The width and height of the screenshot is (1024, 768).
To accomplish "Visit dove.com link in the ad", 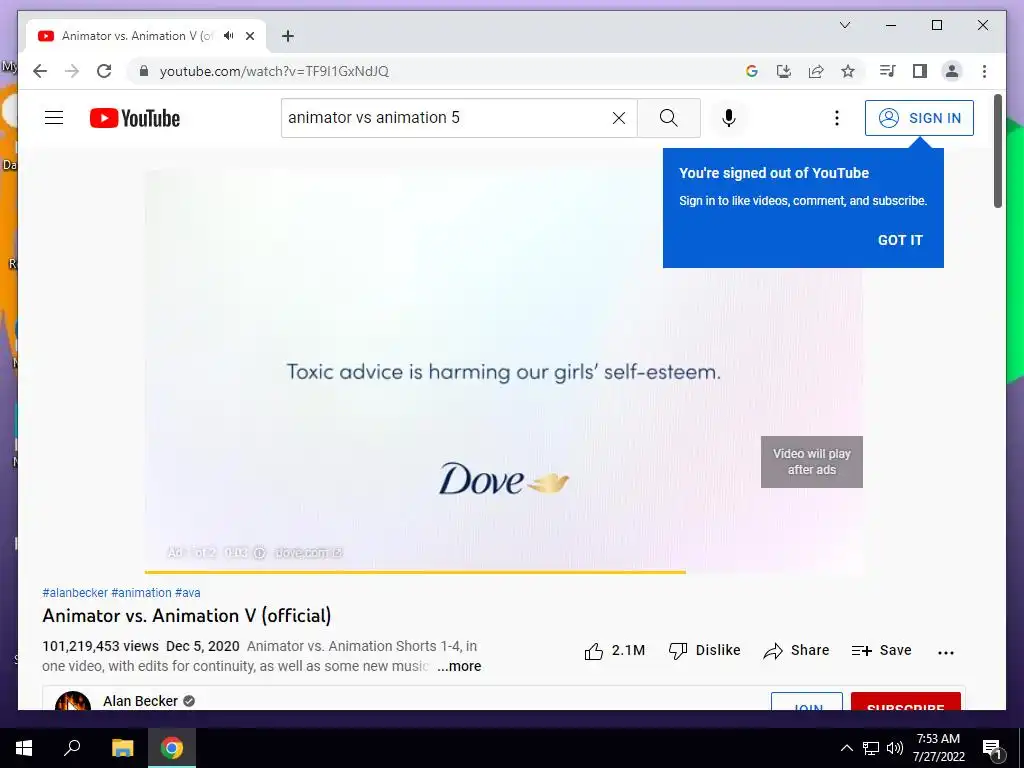I will (x=308, y=552).
